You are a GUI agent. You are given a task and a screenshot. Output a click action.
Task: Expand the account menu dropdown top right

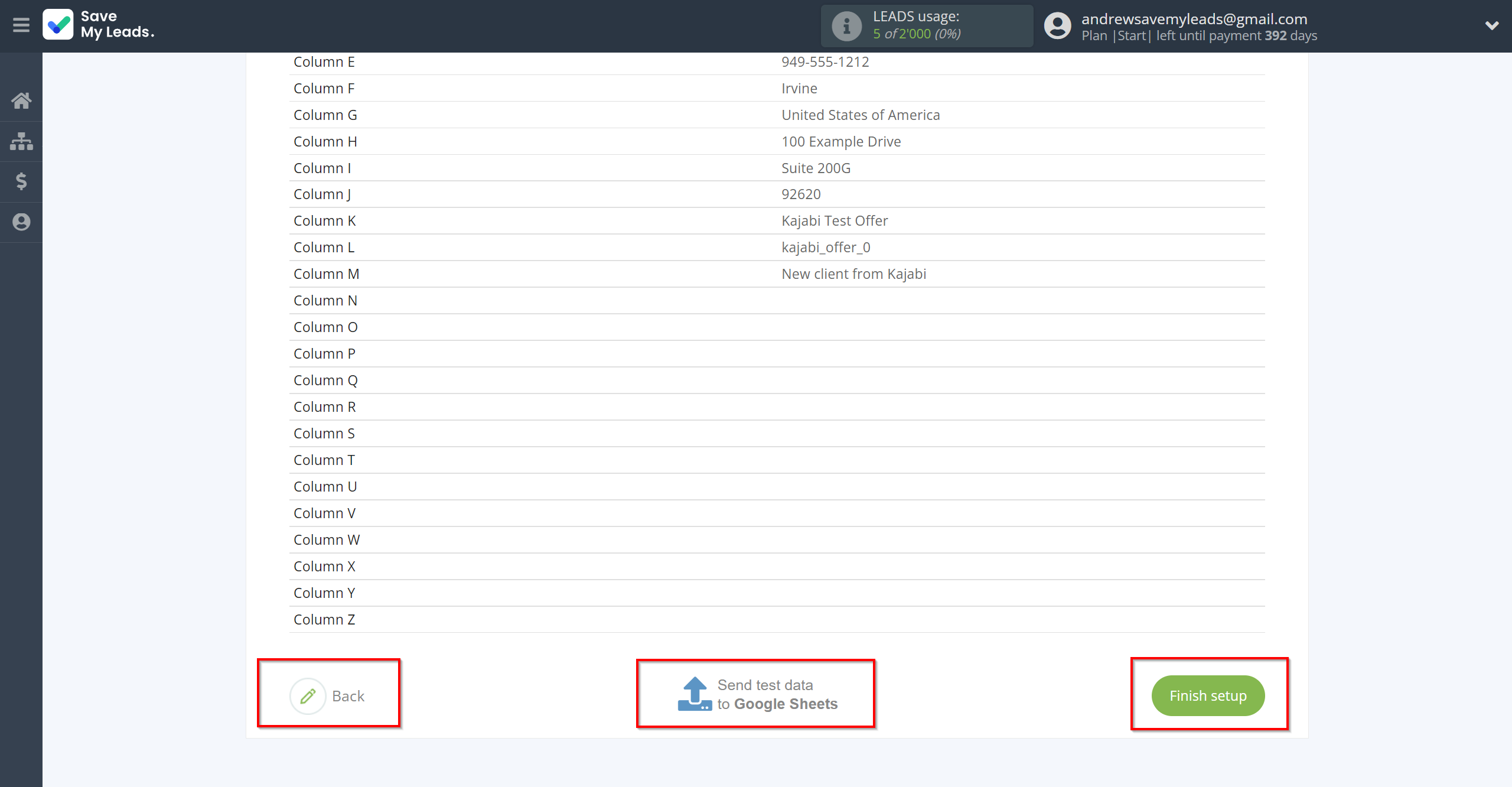[1491, 25]
